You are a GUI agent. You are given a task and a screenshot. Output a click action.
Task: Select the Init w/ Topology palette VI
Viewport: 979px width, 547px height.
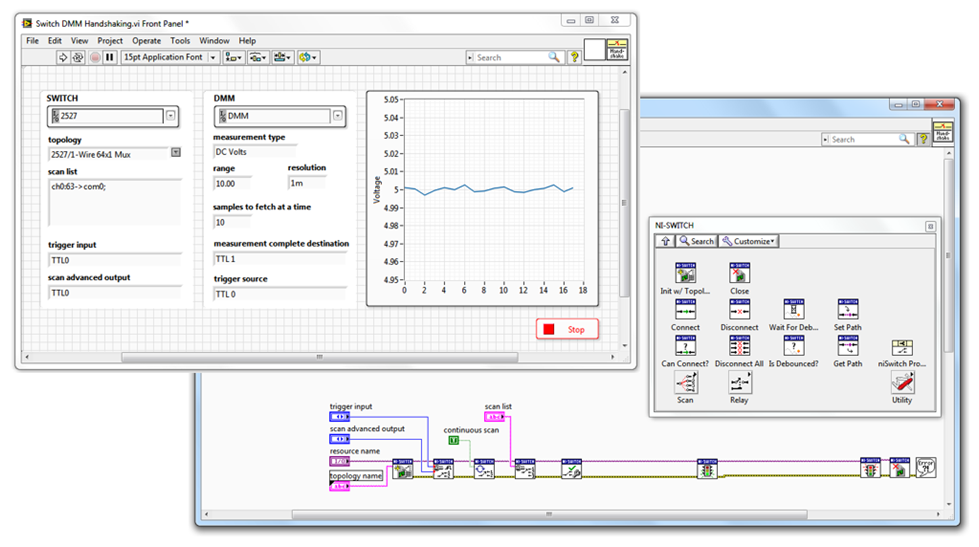[x=686, y=274]
